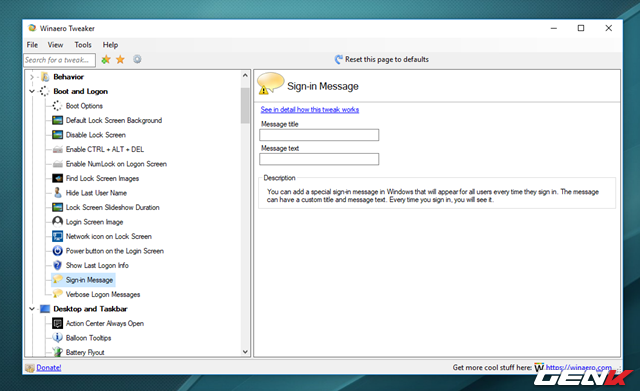Click the Login Screen Image avatar icon
The height and width of the screenshot is (391, 640).
click(x=57, y=222)
